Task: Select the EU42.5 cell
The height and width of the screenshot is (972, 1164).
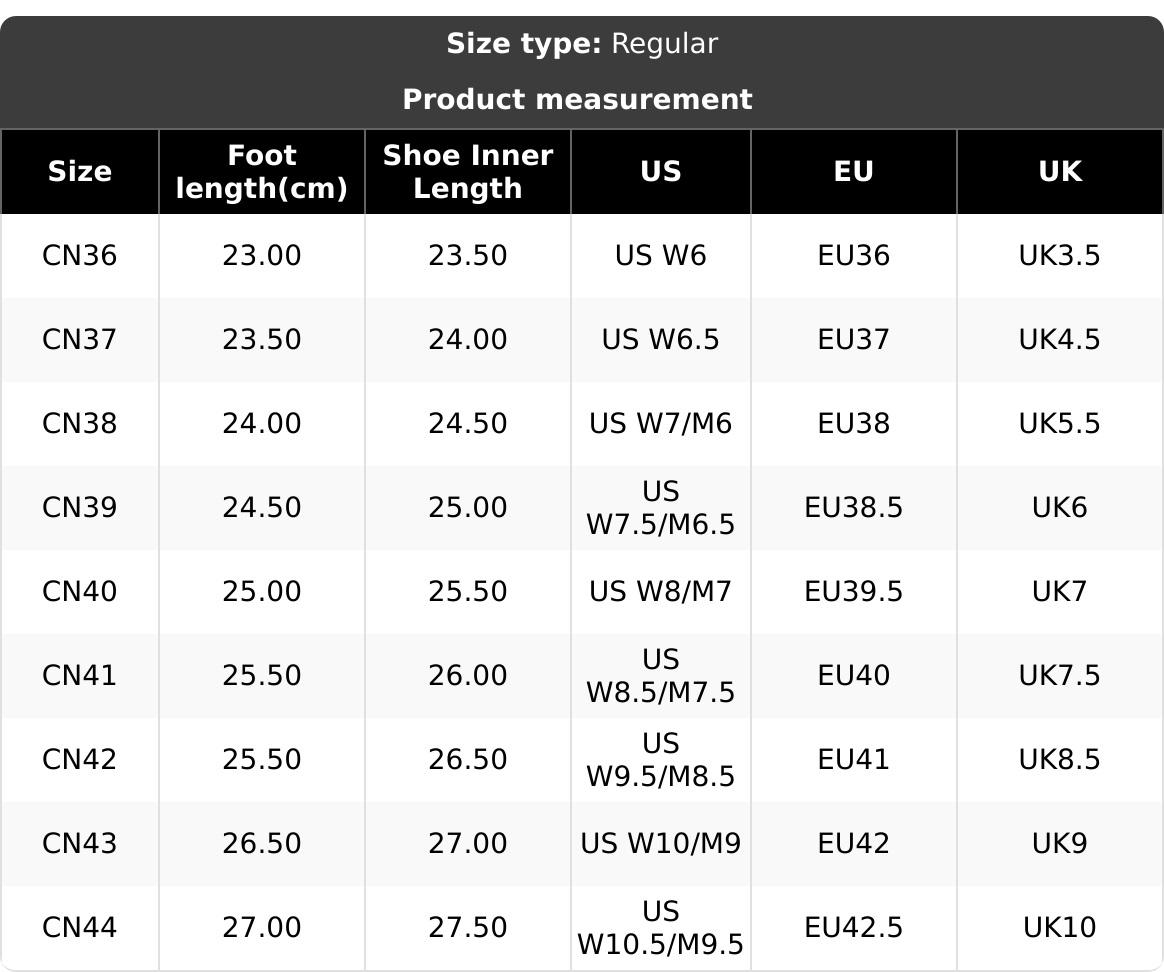Action: [853, 928]
